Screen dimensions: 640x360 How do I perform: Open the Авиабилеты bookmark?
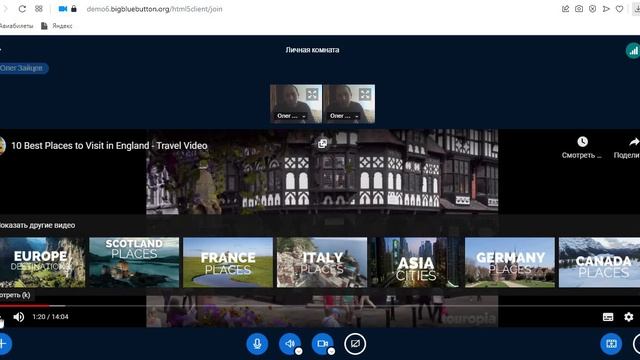click(x=16, y=26)
